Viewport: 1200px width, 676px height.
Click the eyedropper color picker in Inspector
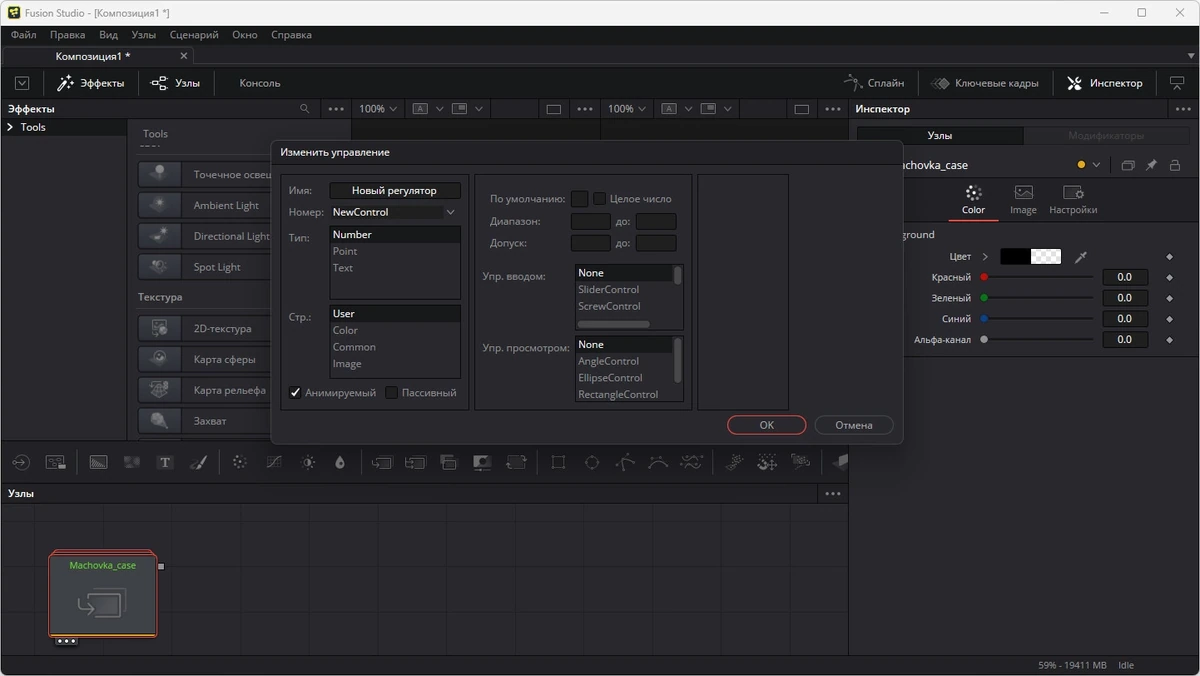(x=1080, y=257)
